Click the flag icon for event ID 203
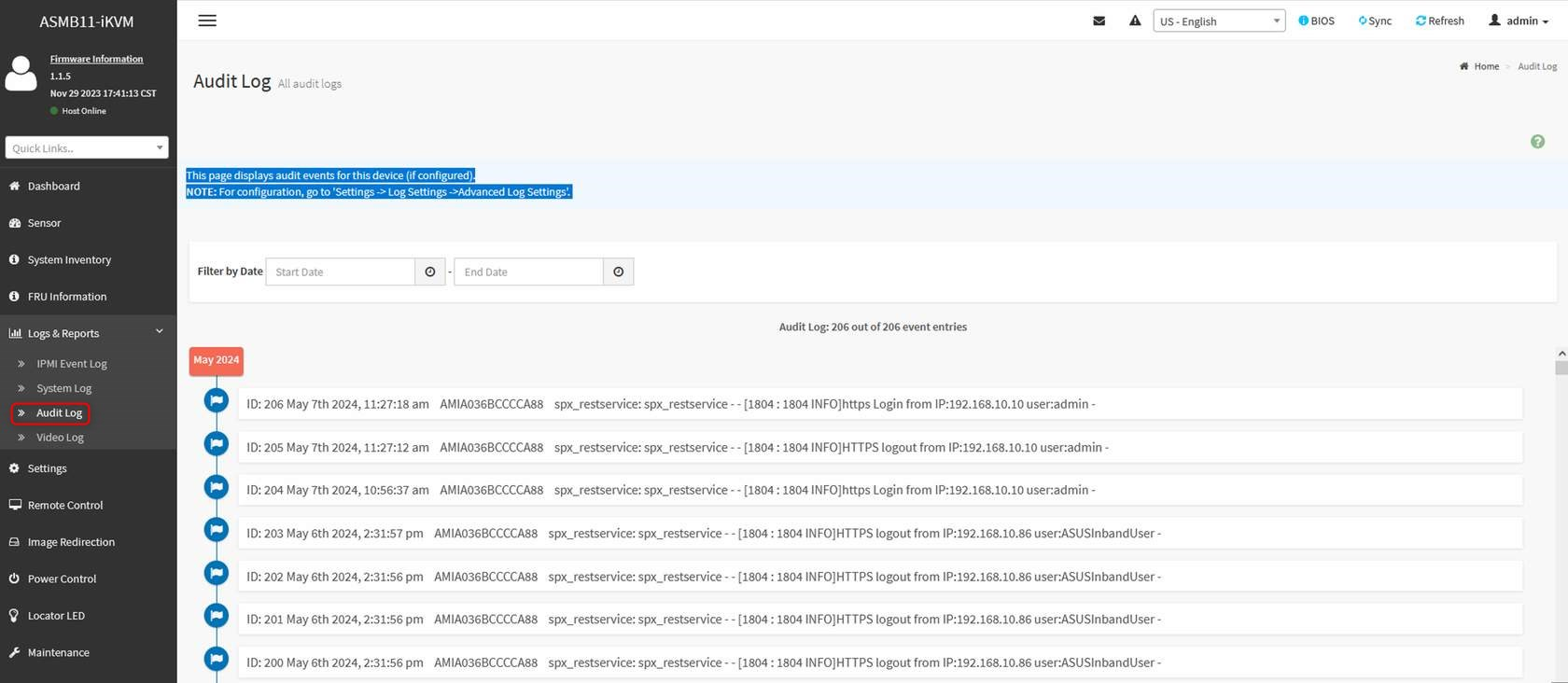1568x683 pixels. (x=217, y=530)
